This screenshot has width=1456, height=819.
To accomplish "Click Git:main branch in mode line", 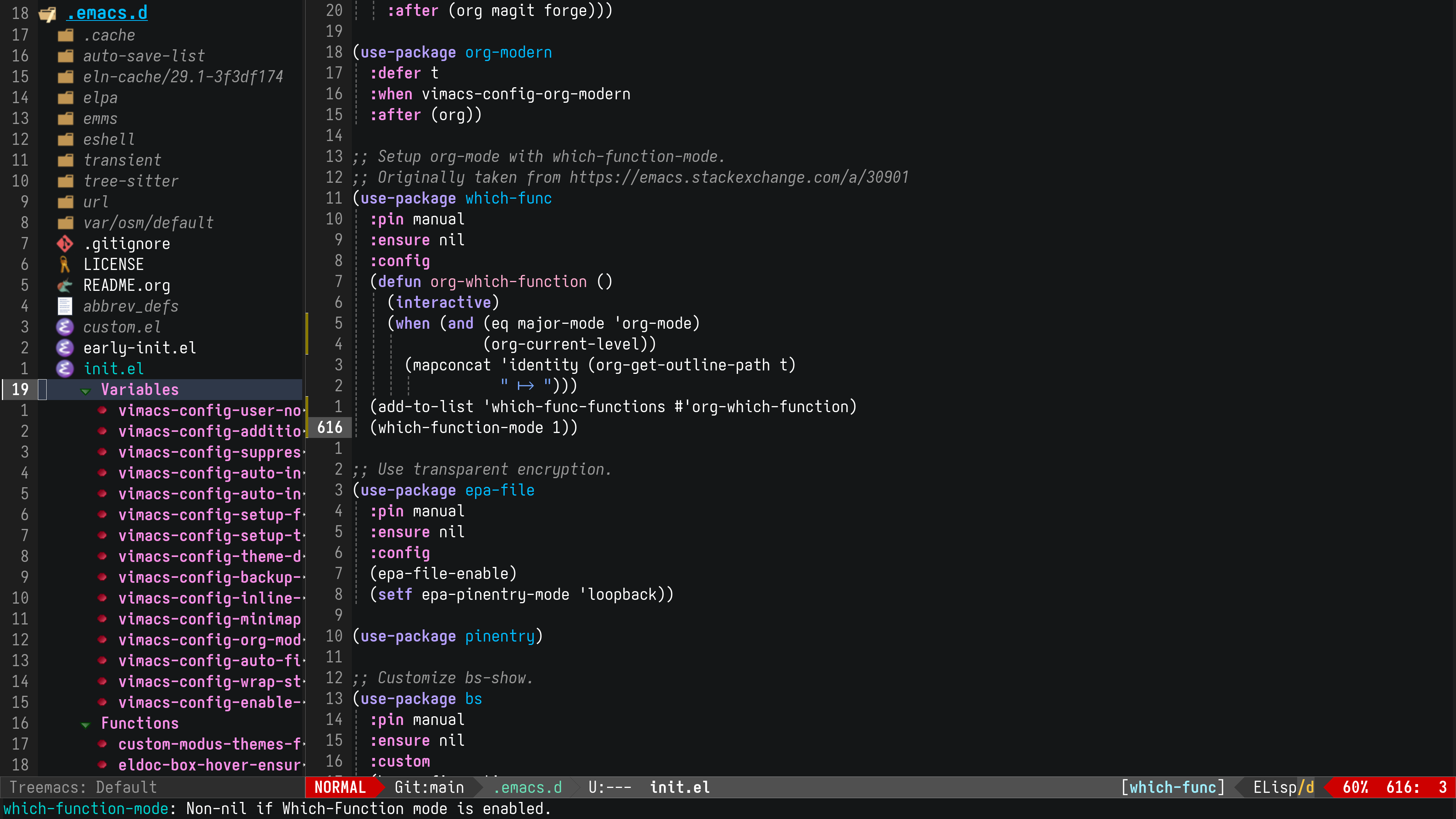I will pyautogui.click(x=429, y=788).
